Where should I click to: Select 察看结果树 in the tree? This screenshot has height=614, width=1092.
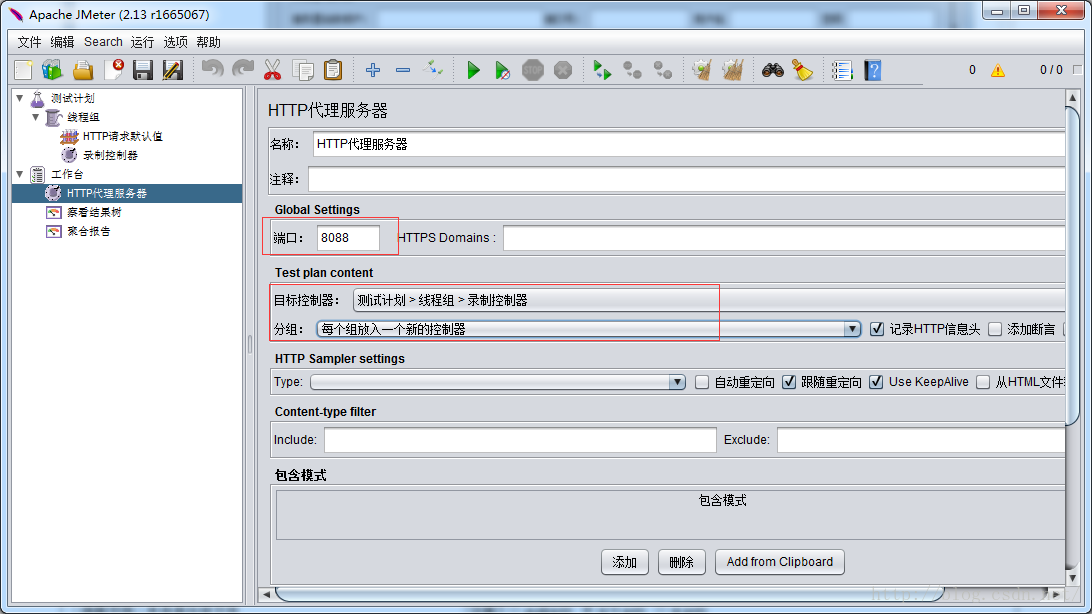click(94, 212)
